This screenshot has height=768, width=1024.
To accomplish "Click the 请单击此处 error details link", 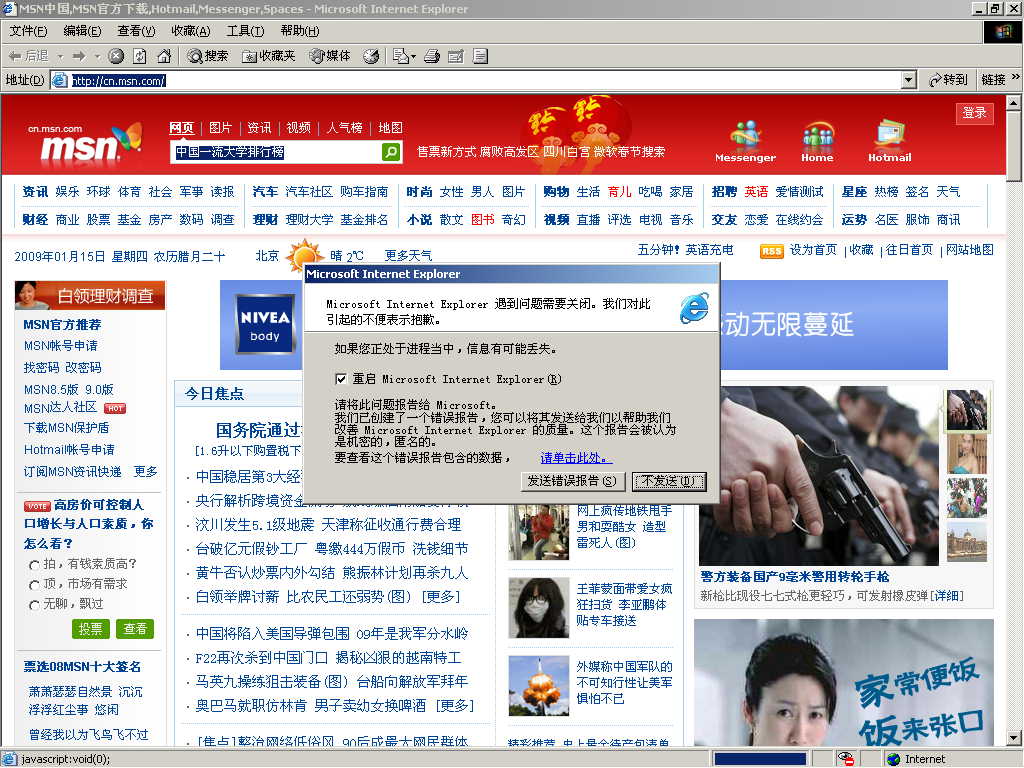I will [577, 458].
